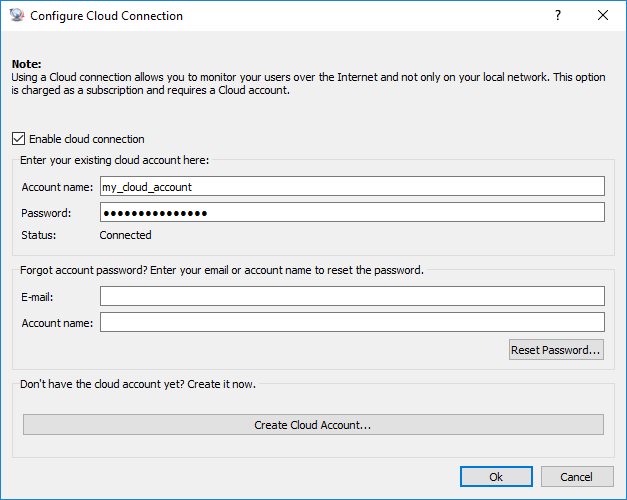
Task: Click the 'Password:' label
Action: (45, 213)
